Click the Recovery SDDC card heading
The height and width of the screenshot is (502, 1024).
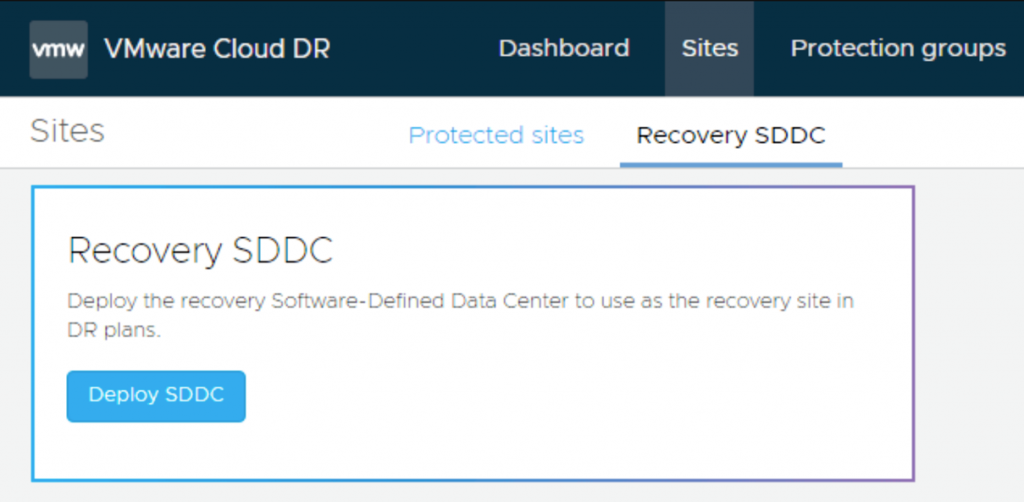click(200, 251)
